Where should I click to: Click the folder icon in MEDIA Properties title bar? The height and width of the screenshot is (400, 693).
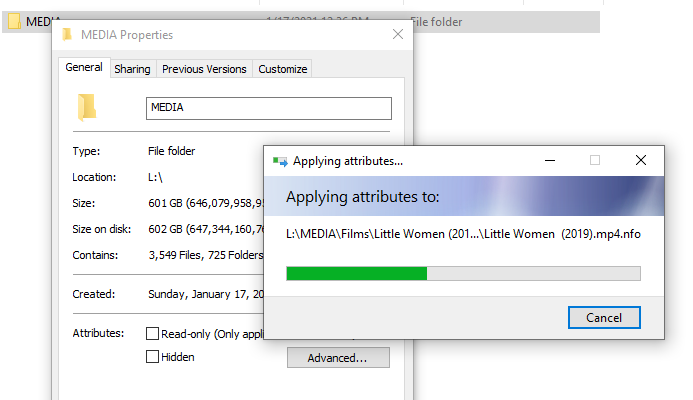click(67, 34)
